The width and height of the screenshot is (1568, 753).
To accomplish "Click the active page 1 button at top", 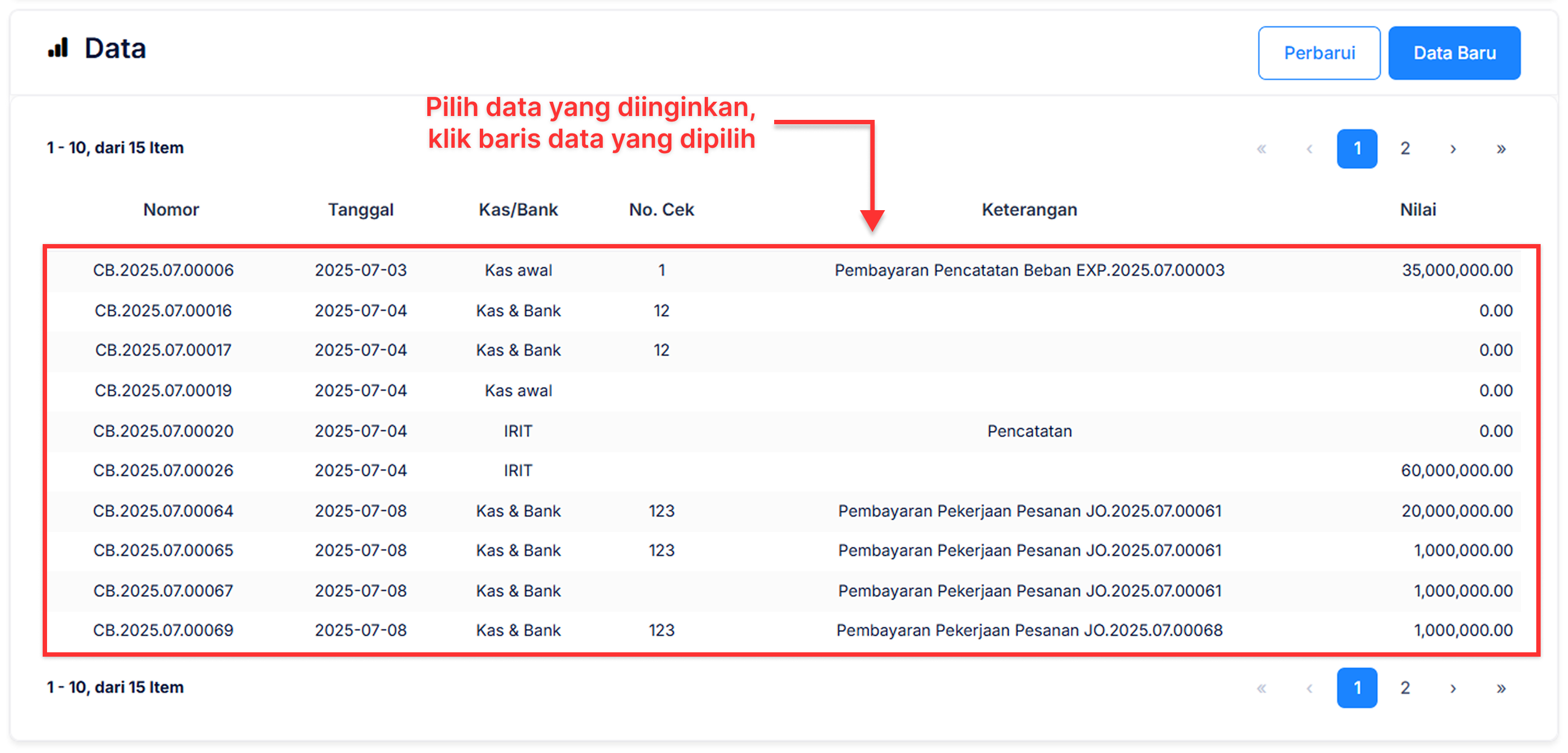I will tap(1357, 148).
